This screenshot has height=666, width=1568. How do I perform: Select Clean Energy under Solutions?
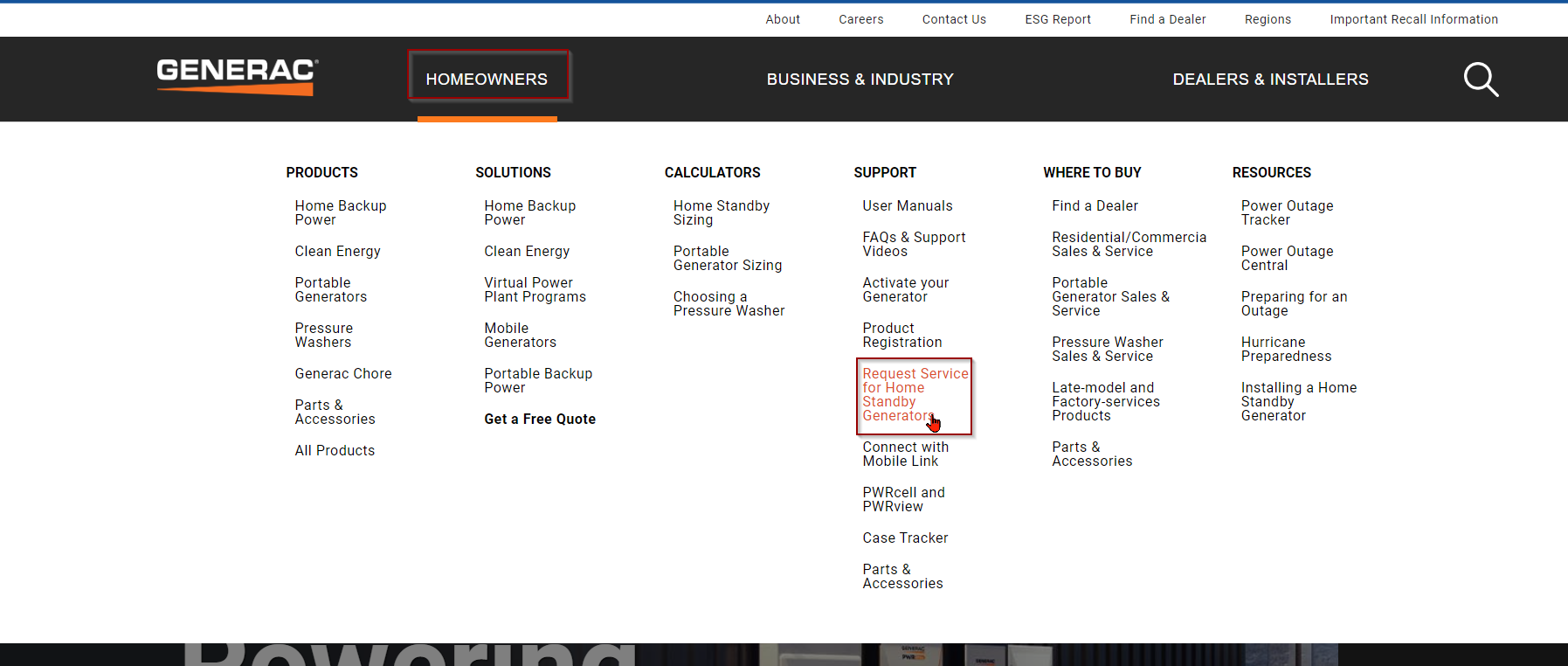point(527,251)
